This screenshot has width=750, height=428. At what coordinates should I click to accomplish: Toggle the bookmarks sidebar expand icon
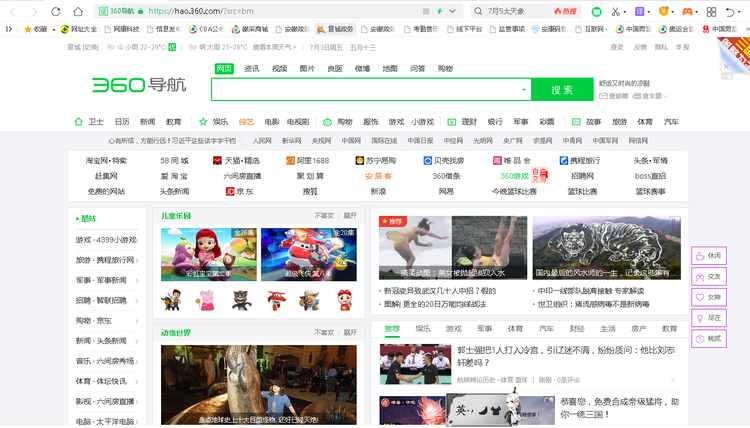[9, 29]
